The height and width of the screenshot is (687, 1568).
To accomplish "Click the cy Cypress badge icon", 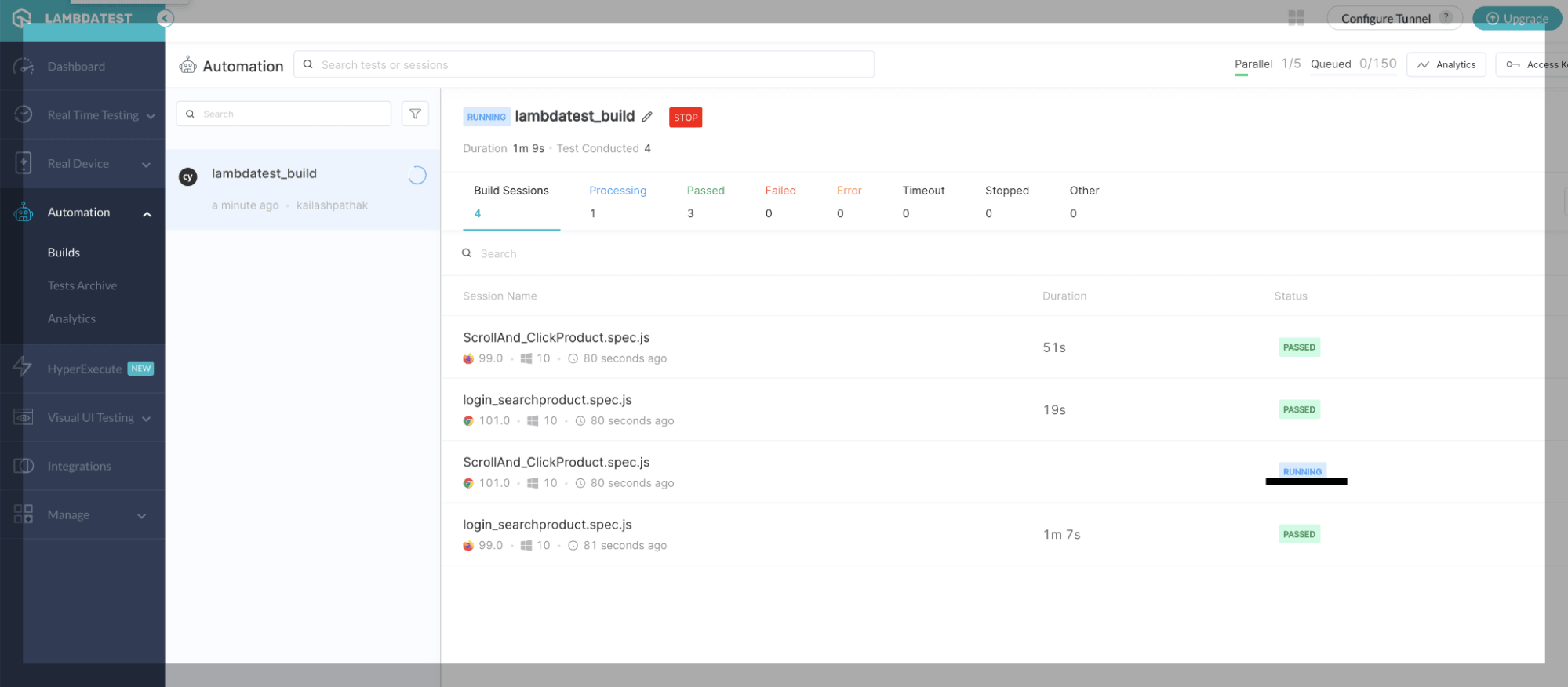I will click(x=187, y=176).
